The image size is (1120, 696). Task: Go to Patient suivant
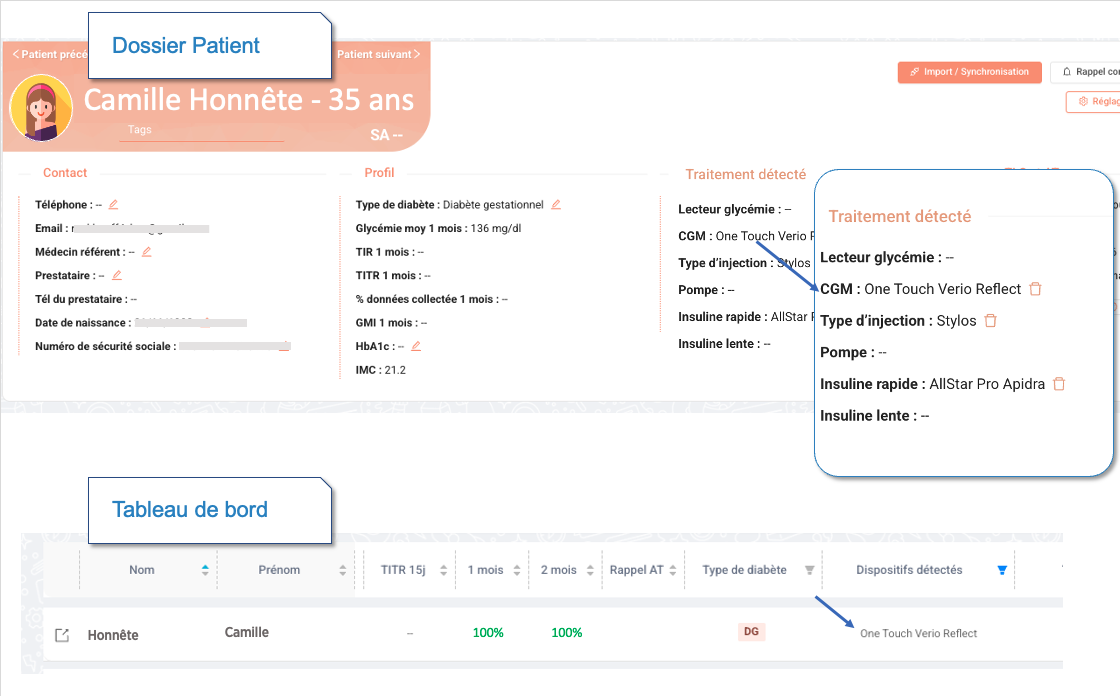[379, 54]
